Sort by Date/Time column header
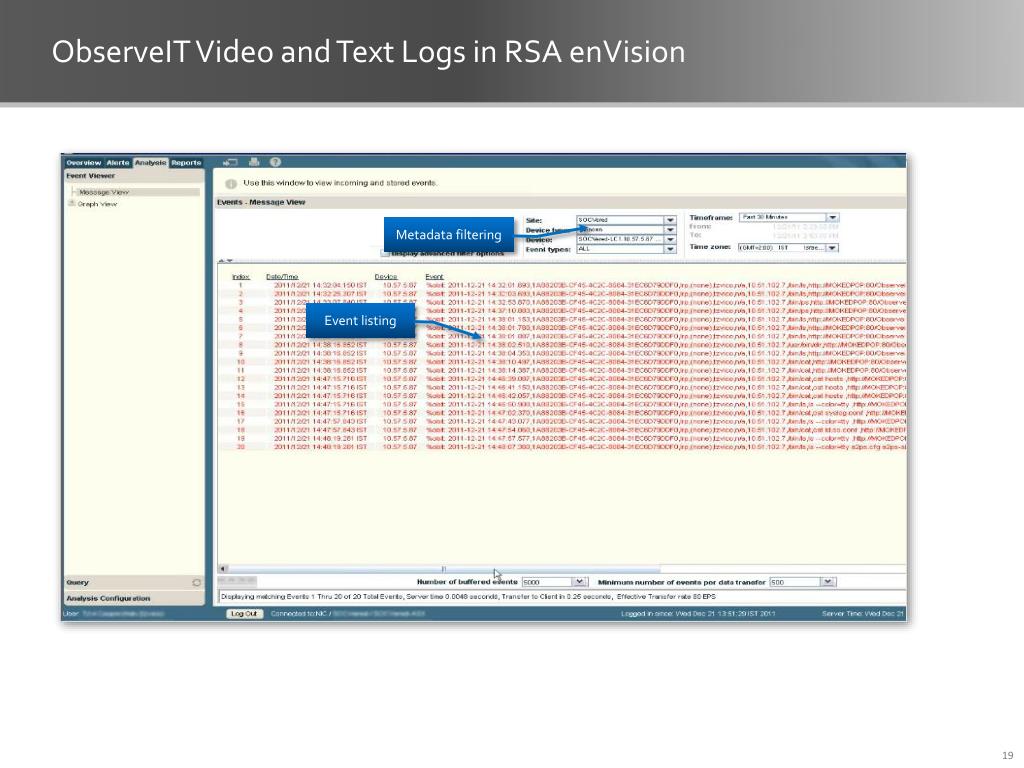1024x768 pixels. point(282,277)
